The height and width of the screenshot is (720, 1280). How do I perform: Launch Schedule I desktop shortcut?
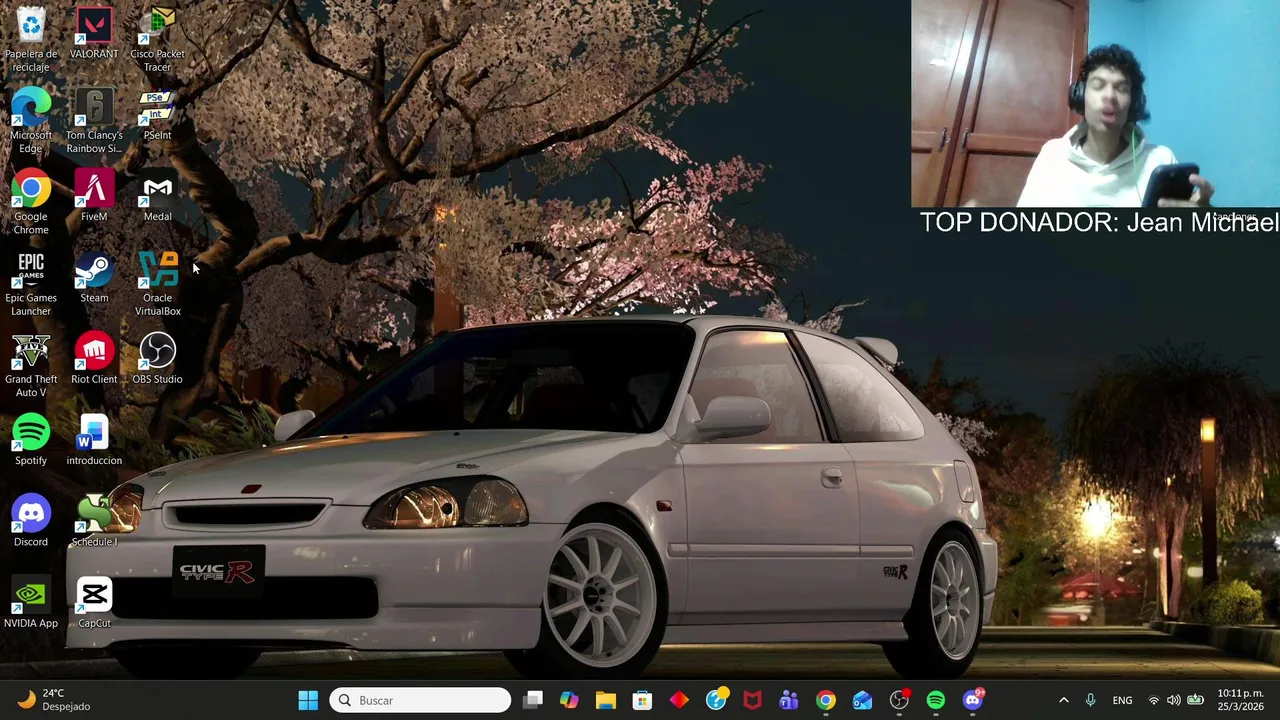click(x=94, y=521)
